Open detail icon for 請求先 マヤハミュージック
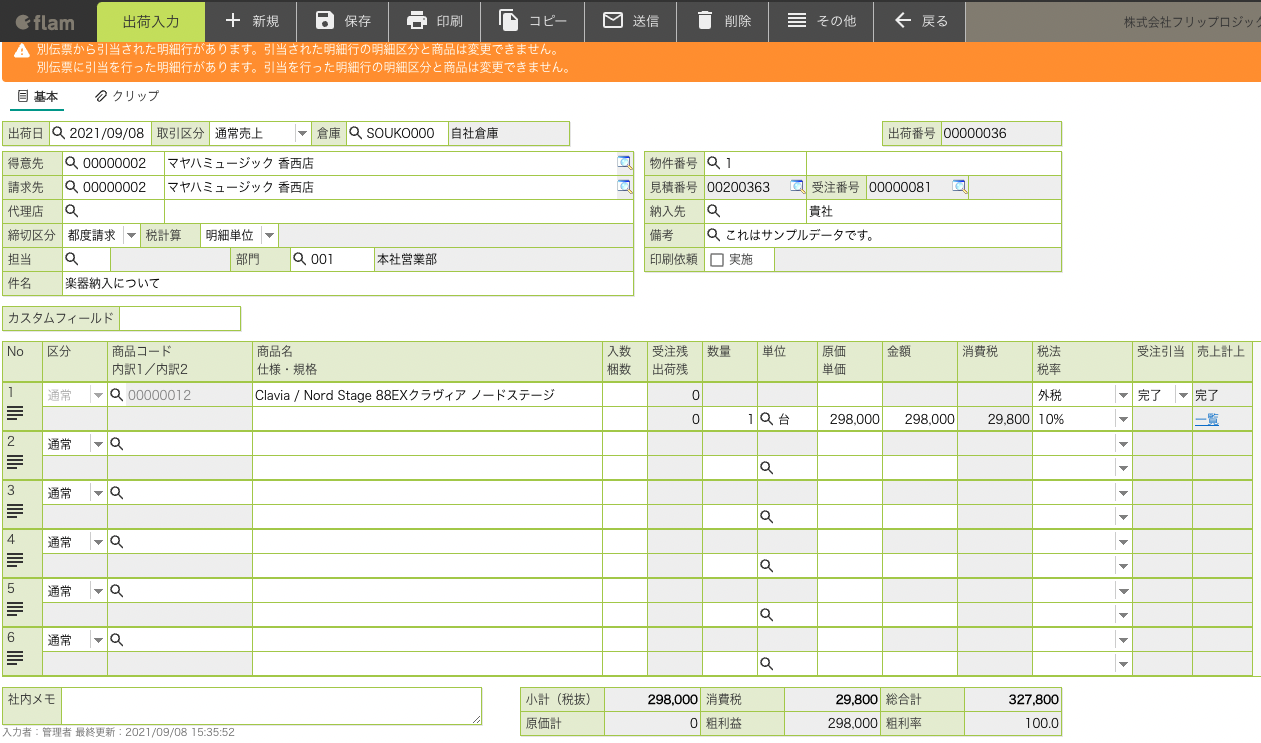The width and height of the screenshot is (1261, 743). 624,186
